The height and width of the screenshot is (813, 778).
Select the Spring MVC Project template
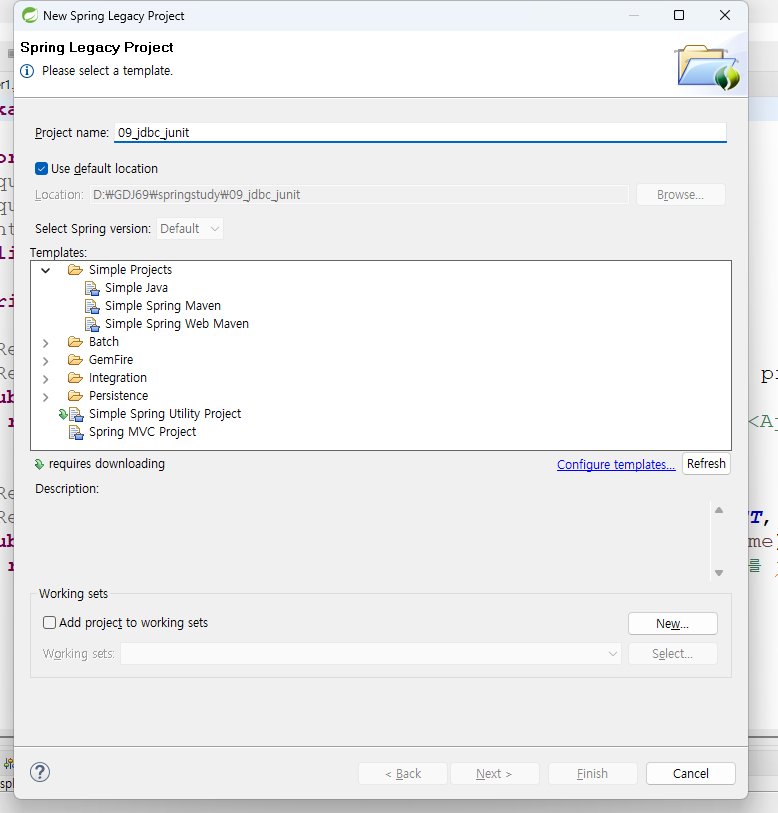pyautogui.click(x=143, y=432)
